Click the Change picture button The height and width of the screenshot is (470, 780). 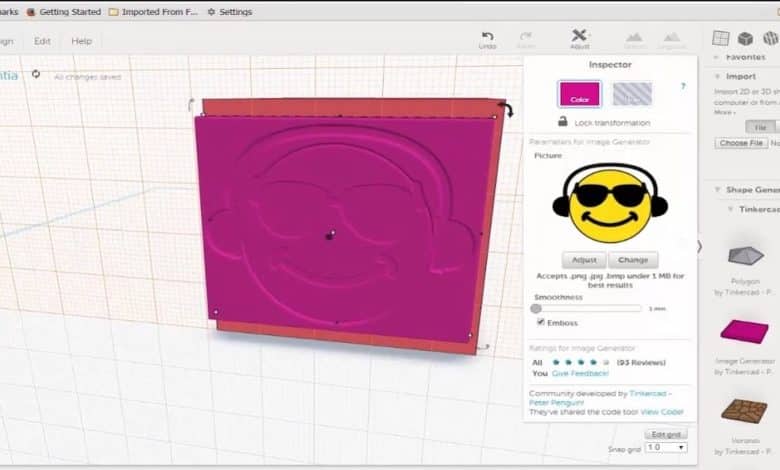633,260
